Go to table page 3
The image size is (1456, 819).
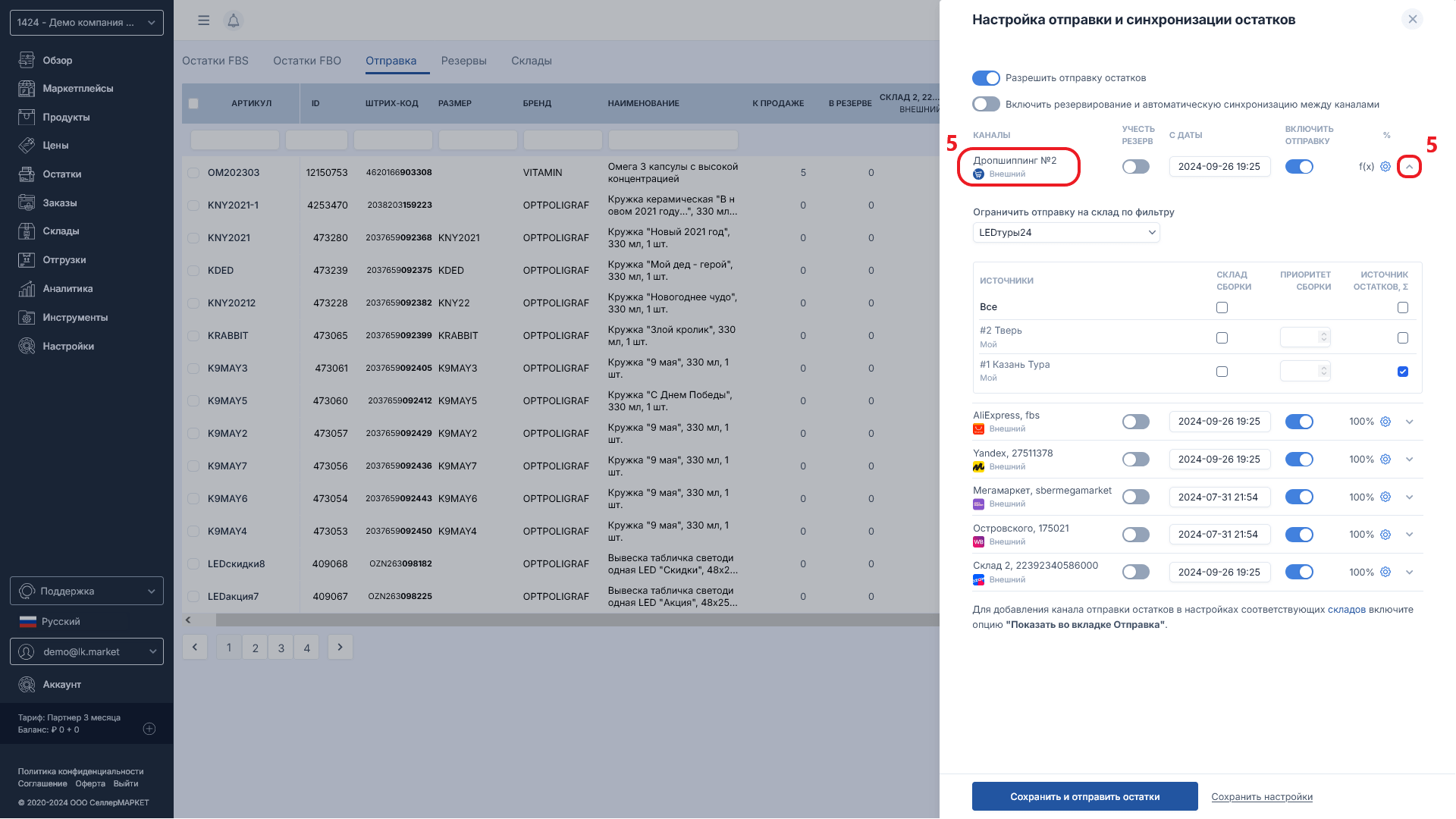[281, 648]
